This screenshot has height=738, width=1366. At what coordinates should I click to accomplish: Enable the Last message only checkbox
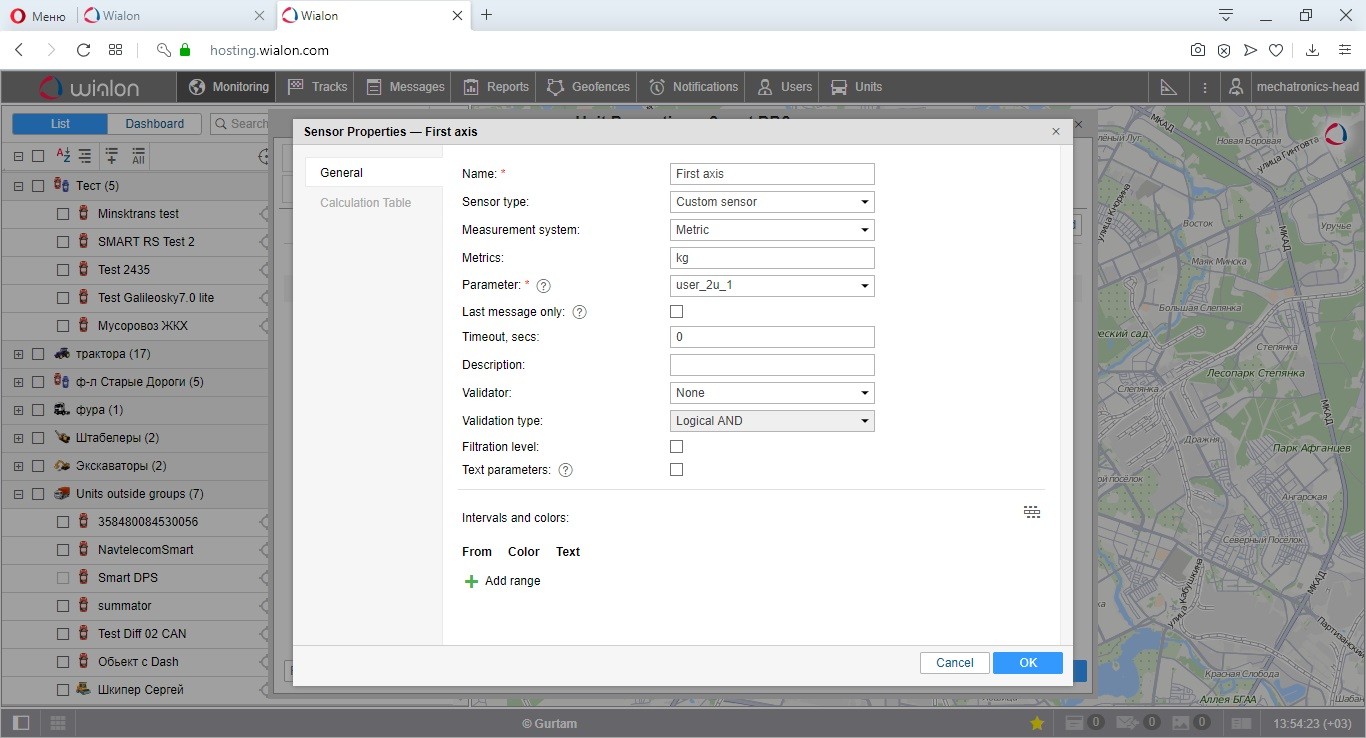676,312
